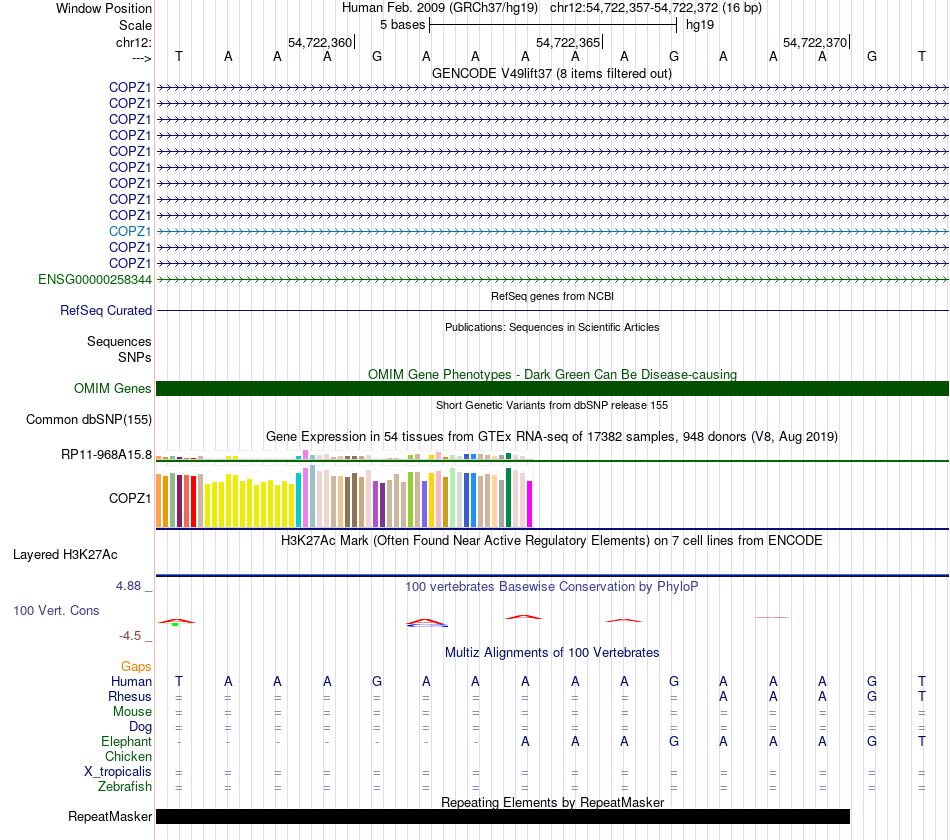Image resolution: width=950 pixels, height=840 pixels.
Task: Open 'Repeating Elements by RepeatMasker' title
Action: [x=553, y=802]
